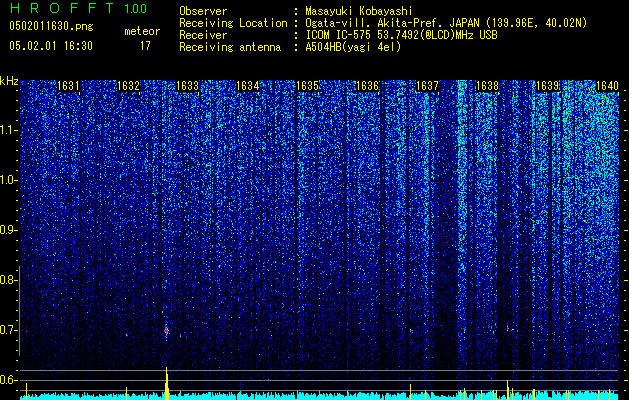
Task: Click the red echo dot after 1638
Action: click(508, 329)
